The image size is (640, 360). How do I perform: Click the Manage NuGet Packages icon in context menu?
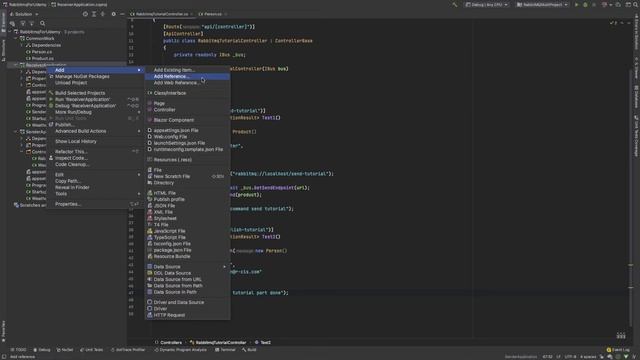51,76
